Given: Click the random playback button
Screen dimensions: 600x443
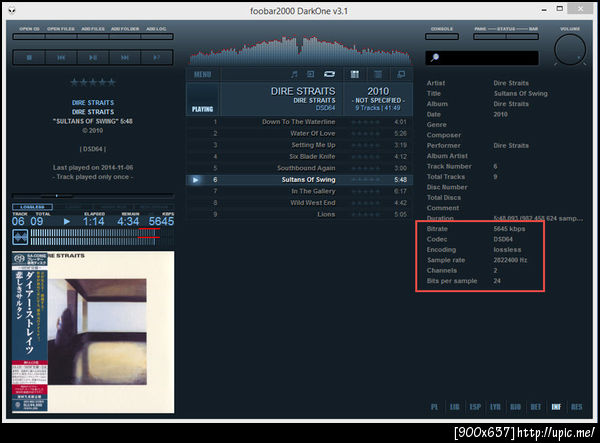Looking at the screenshot, I should click(157, 57).
